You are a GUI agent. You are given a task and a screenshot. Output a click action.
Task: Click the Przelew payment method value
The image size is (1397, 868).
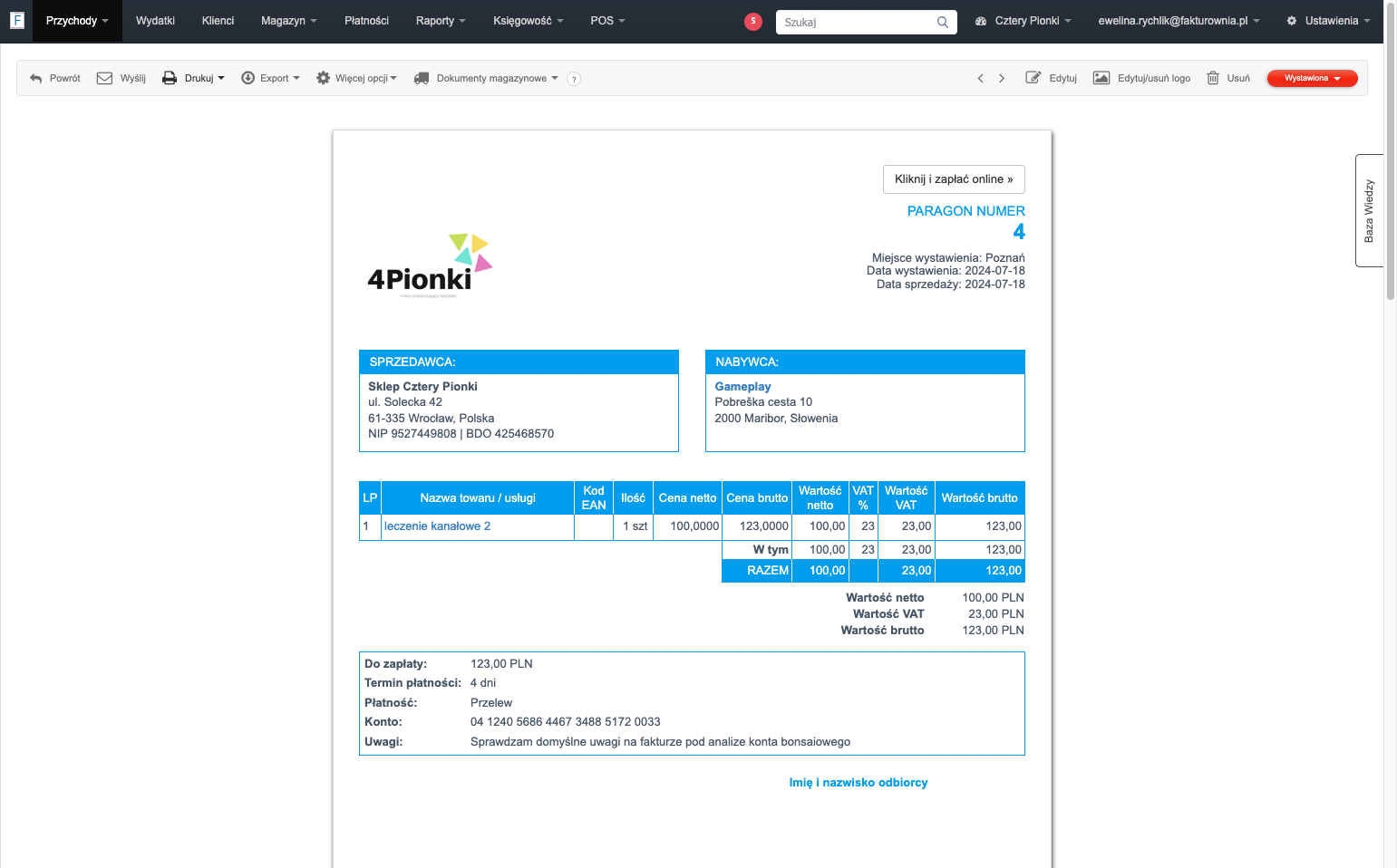tap(491, 703)
